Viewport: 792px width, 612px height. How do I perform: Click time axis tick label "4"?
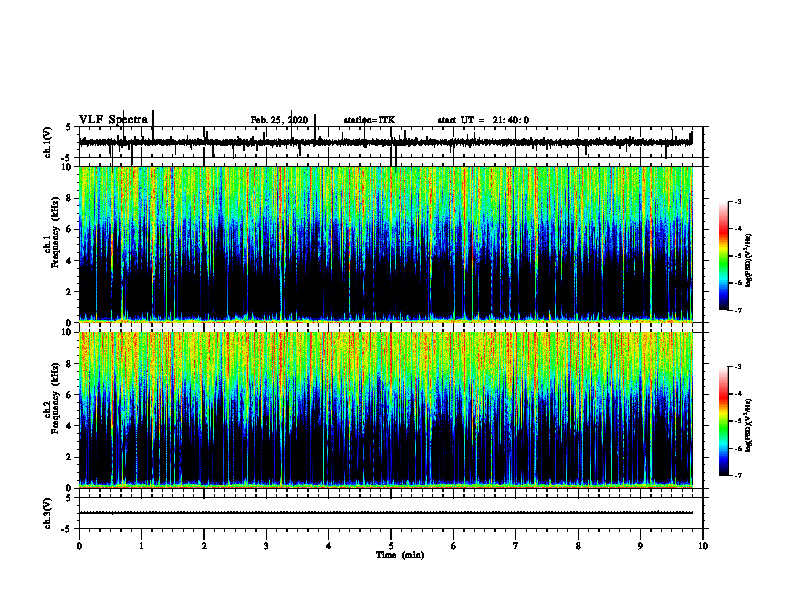329,546
